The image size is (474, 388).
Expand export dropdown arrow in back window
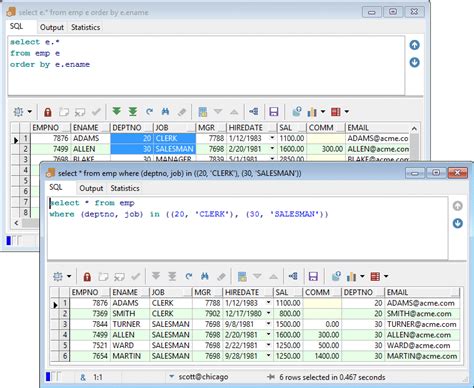(347, 112)
